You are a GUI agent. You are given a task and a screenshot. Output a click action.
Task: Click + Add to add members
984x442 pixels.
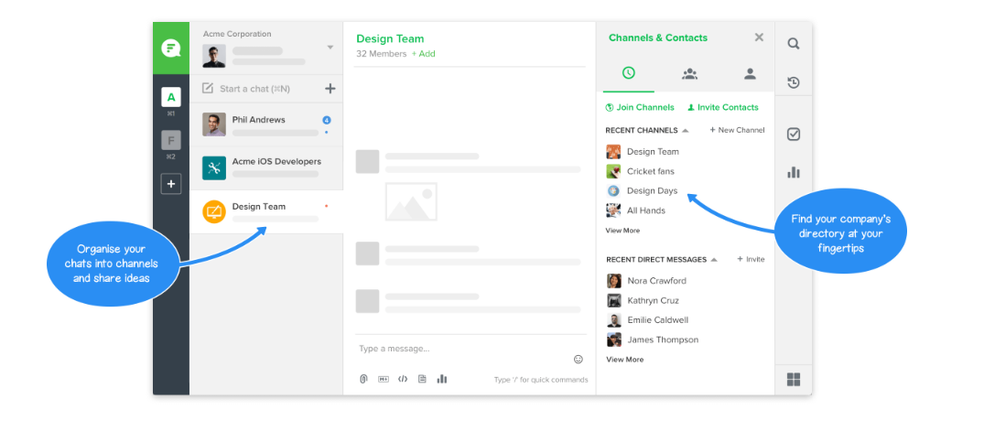tap(424, 54)
